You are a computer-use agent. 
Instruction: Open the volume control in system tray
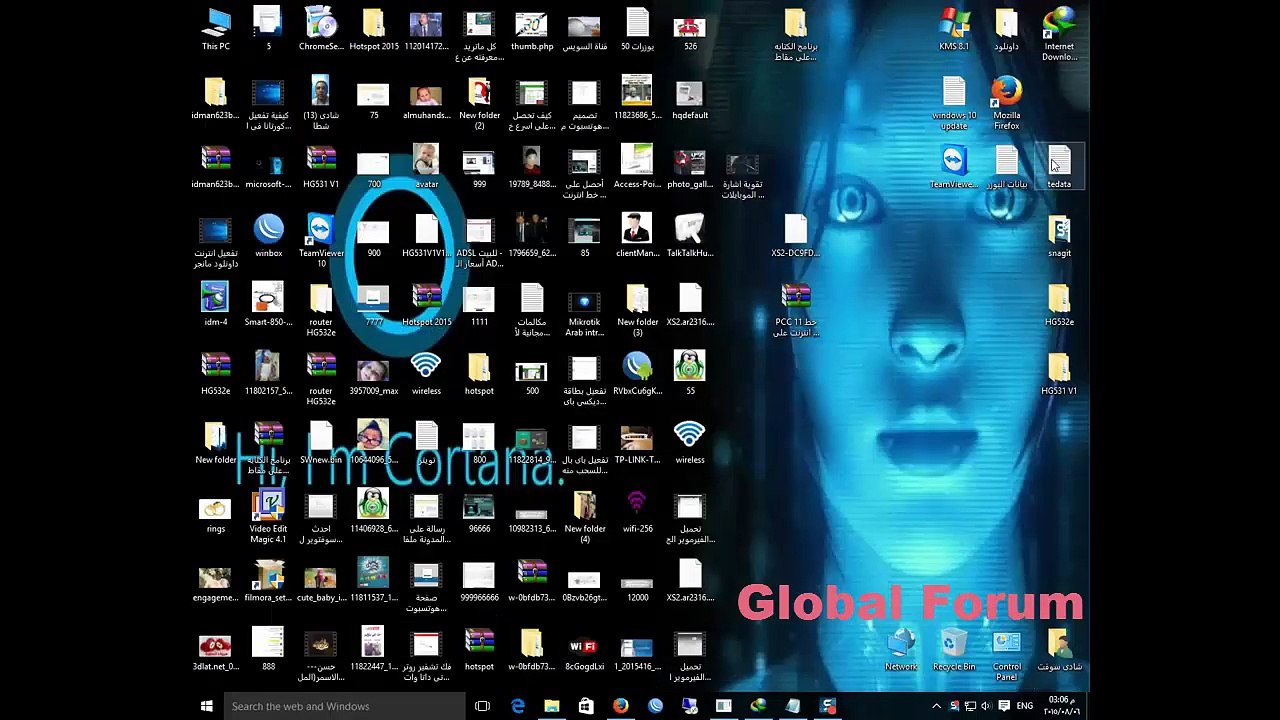click(x=986, y=706)
